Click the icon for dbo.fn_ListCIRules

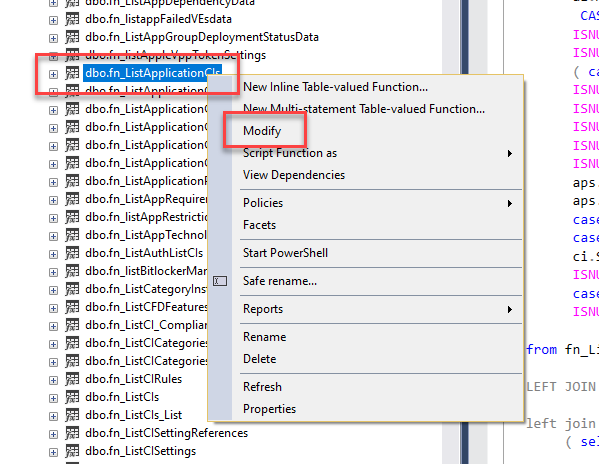coord(72,379)
